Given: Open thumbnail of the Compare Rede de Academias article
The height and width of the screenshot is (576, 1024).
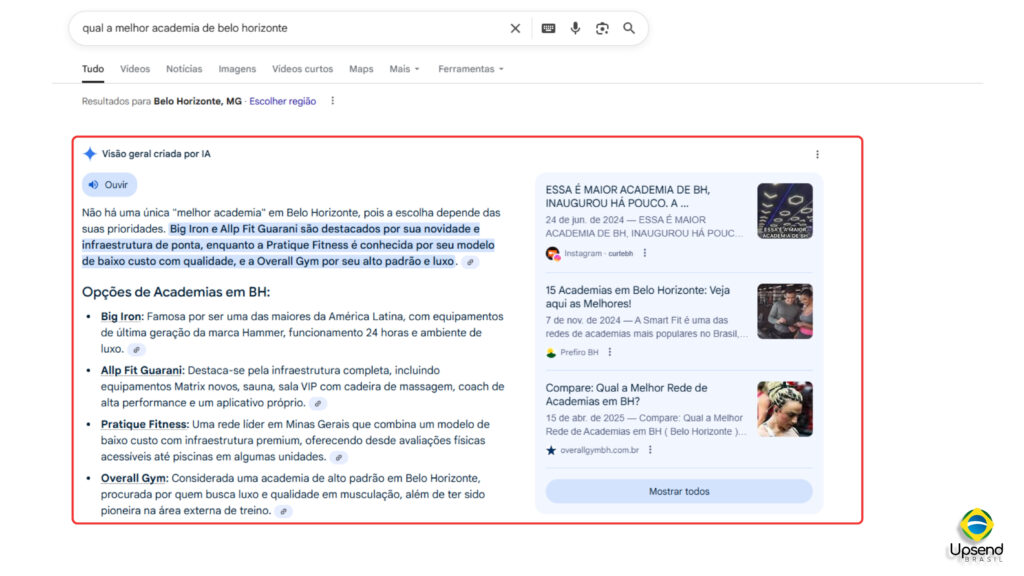Looking at the screenshot, I should tap(785, 409).
